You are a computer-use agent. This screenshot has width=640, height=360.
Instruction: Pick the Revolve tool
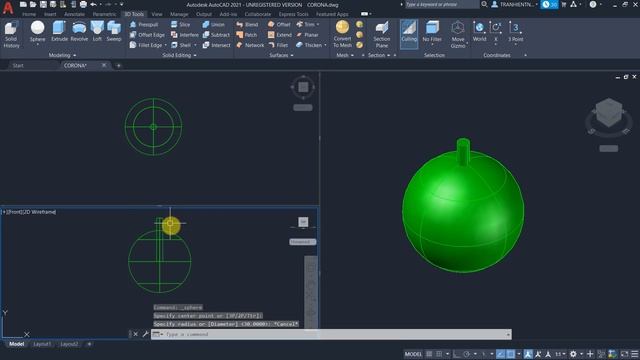point(79,31)
